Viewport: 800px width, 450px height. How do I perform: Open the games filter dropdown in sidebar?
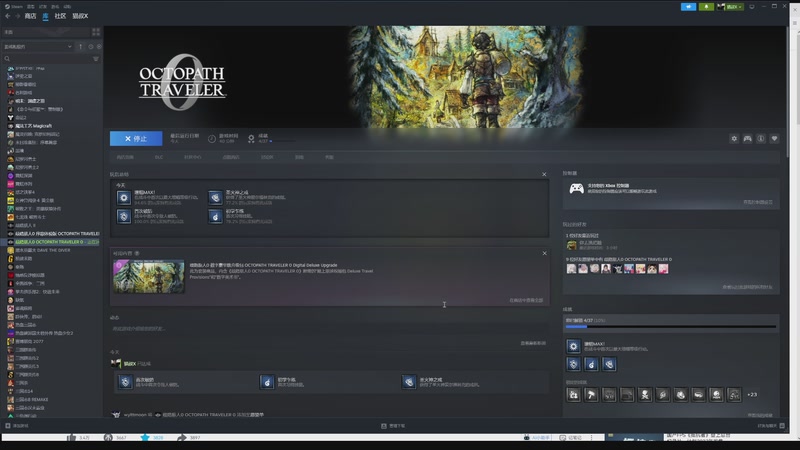pyautogui.click(x=38, y=46)
